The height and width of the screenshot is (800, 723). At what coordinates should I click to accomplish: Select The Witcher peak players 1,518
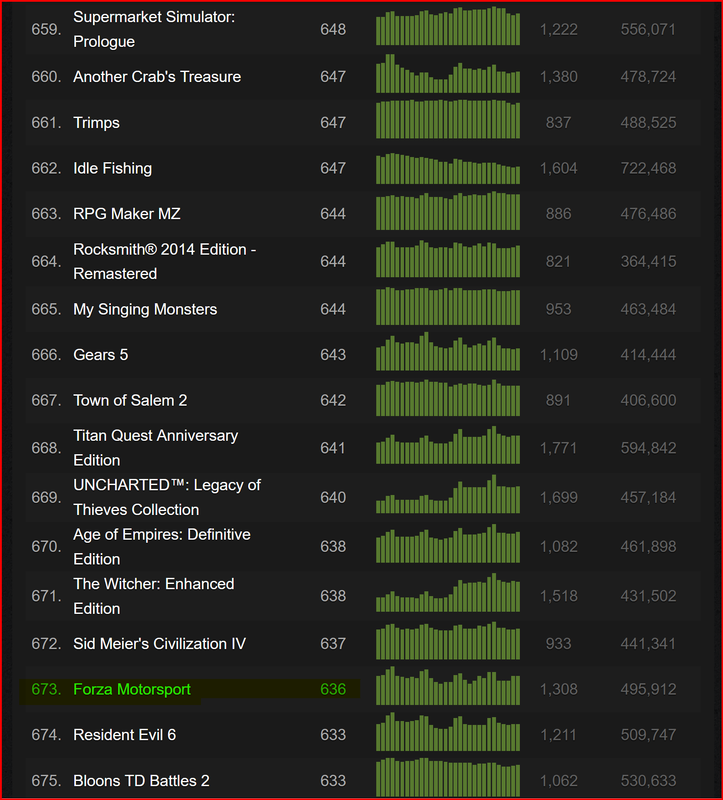coord(559,596)
